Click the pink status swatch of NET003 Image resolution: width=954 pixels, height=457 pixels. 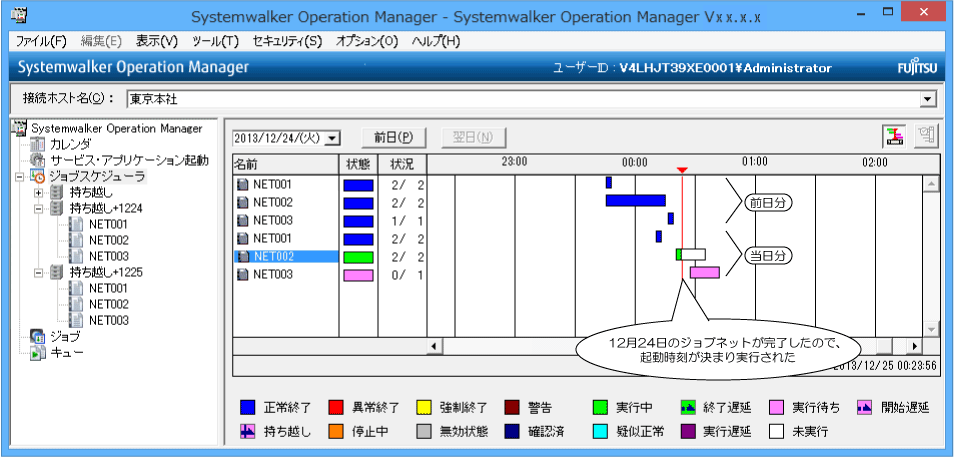click(x=358, y=275)
